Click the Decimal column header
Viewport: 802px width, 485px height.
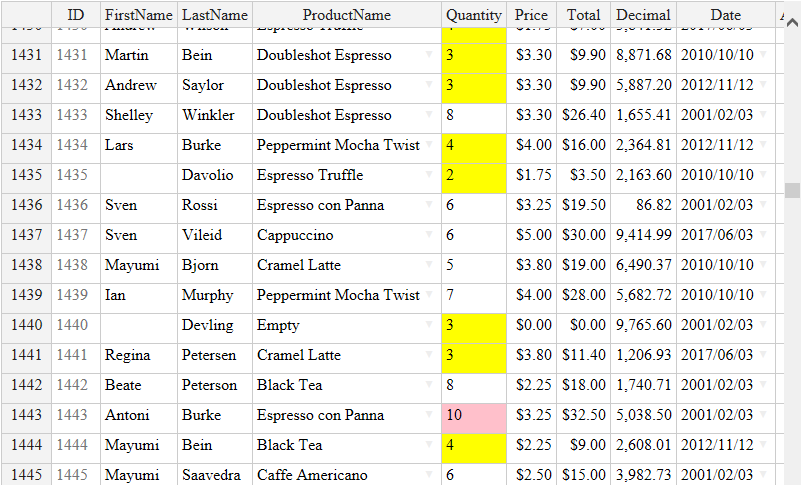(643, 15)
